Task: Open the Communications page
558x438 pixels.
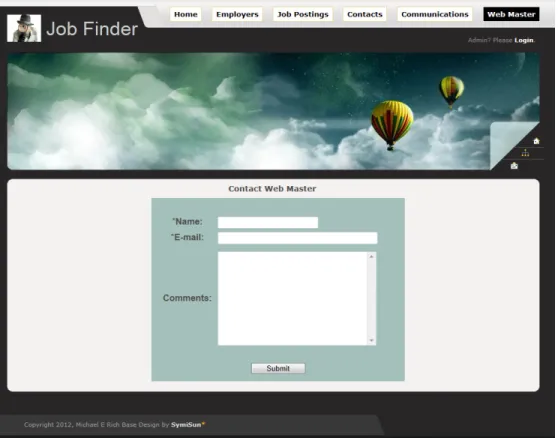Action: click(x=435, y=14)
